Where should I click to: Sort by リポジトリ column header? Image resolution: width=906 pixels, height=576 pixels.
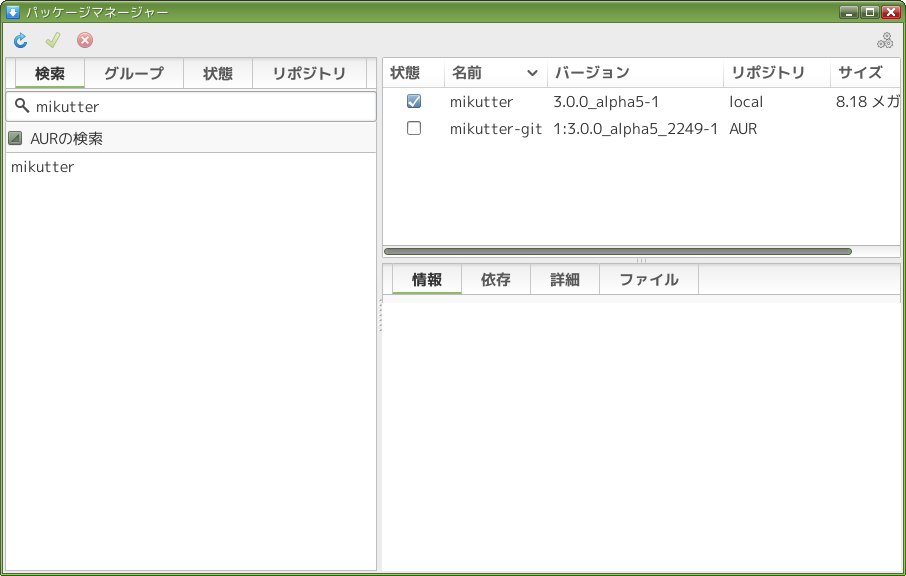click(x=777, y=73)
